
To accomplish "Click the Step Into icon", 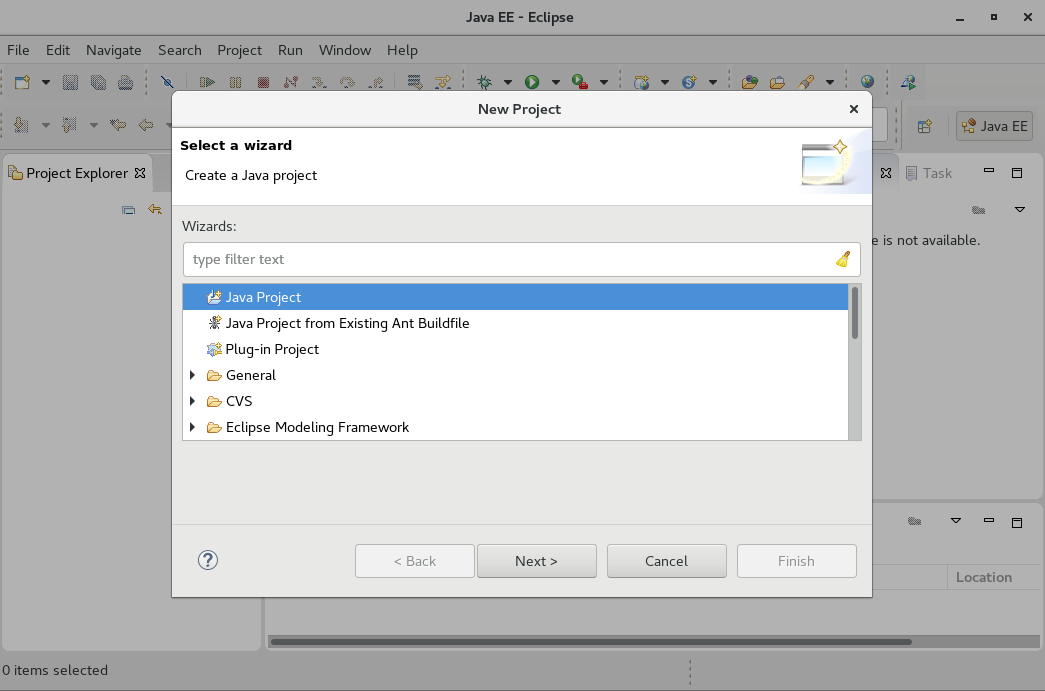I will point(319,82).
